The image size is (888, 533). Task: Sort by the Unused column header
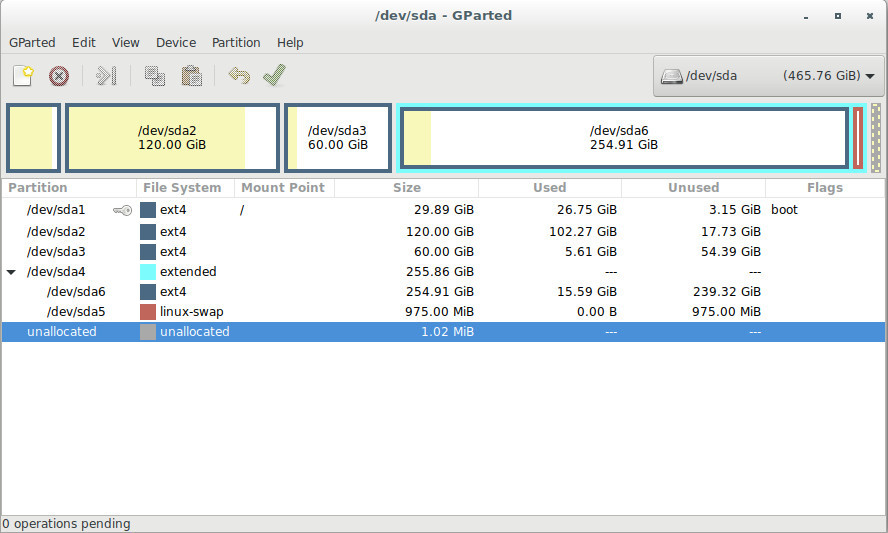coord(693,187)
